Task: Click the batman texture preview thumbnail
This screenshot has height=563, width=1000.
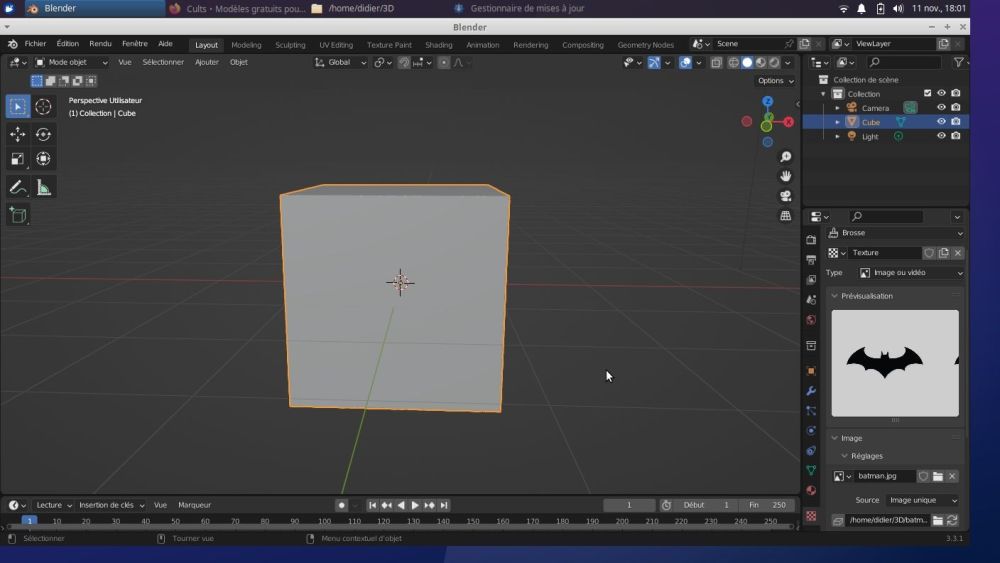Action: coord(895,362)
